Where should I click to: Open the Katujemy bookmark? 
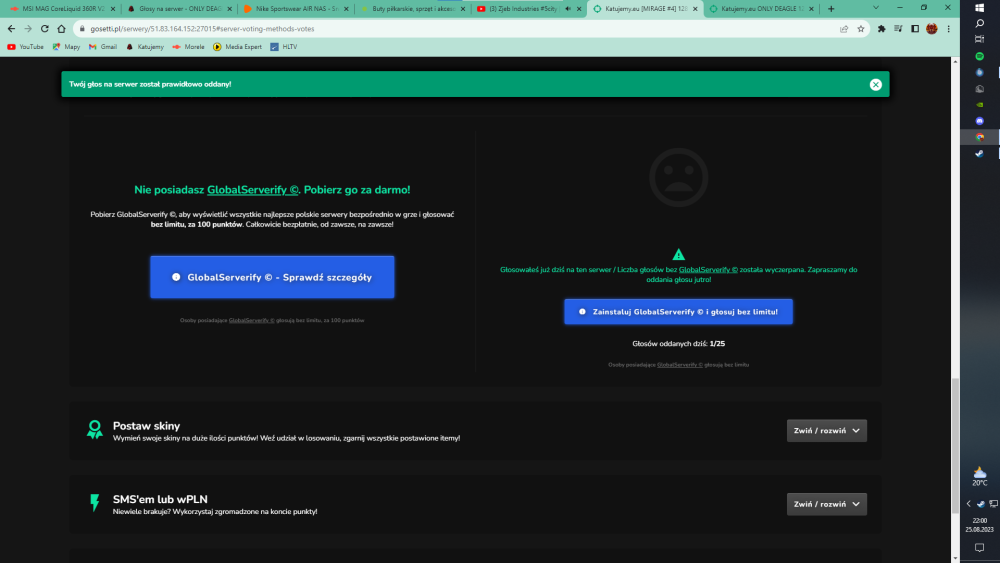click(x=145, y=47)
